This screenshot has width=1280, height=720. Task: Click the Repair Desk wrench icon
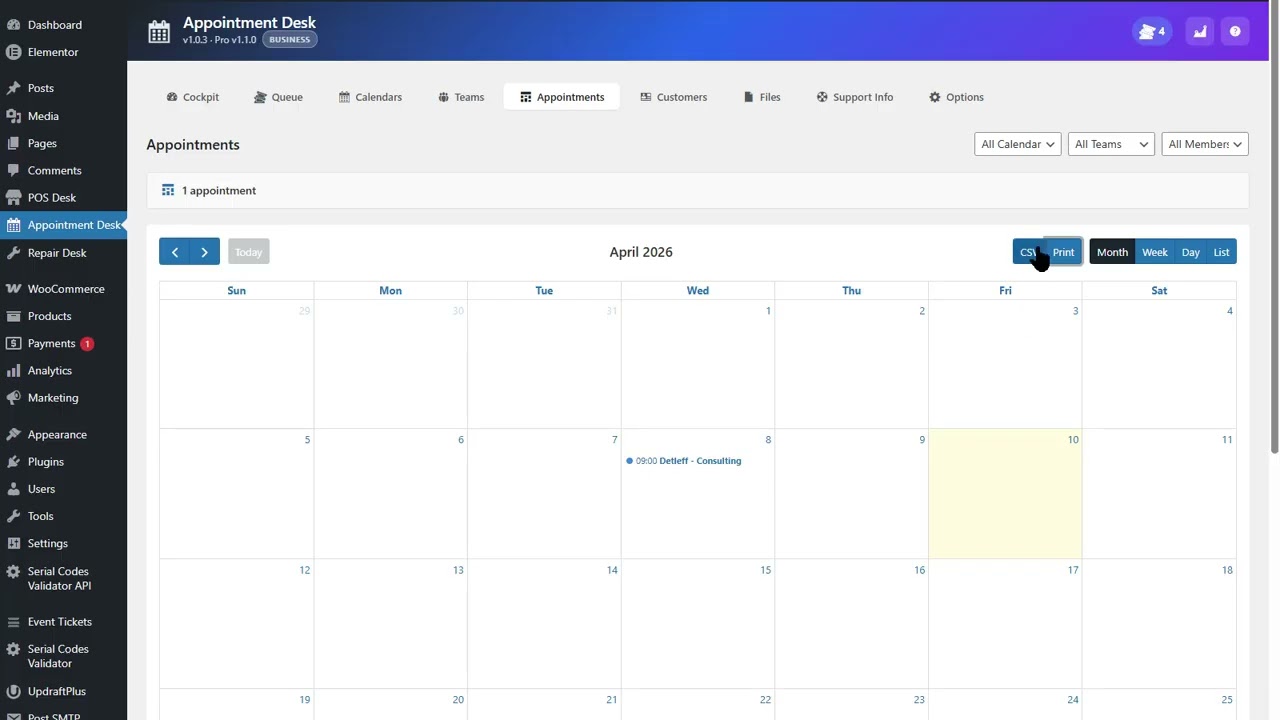(x=13, y=253)
